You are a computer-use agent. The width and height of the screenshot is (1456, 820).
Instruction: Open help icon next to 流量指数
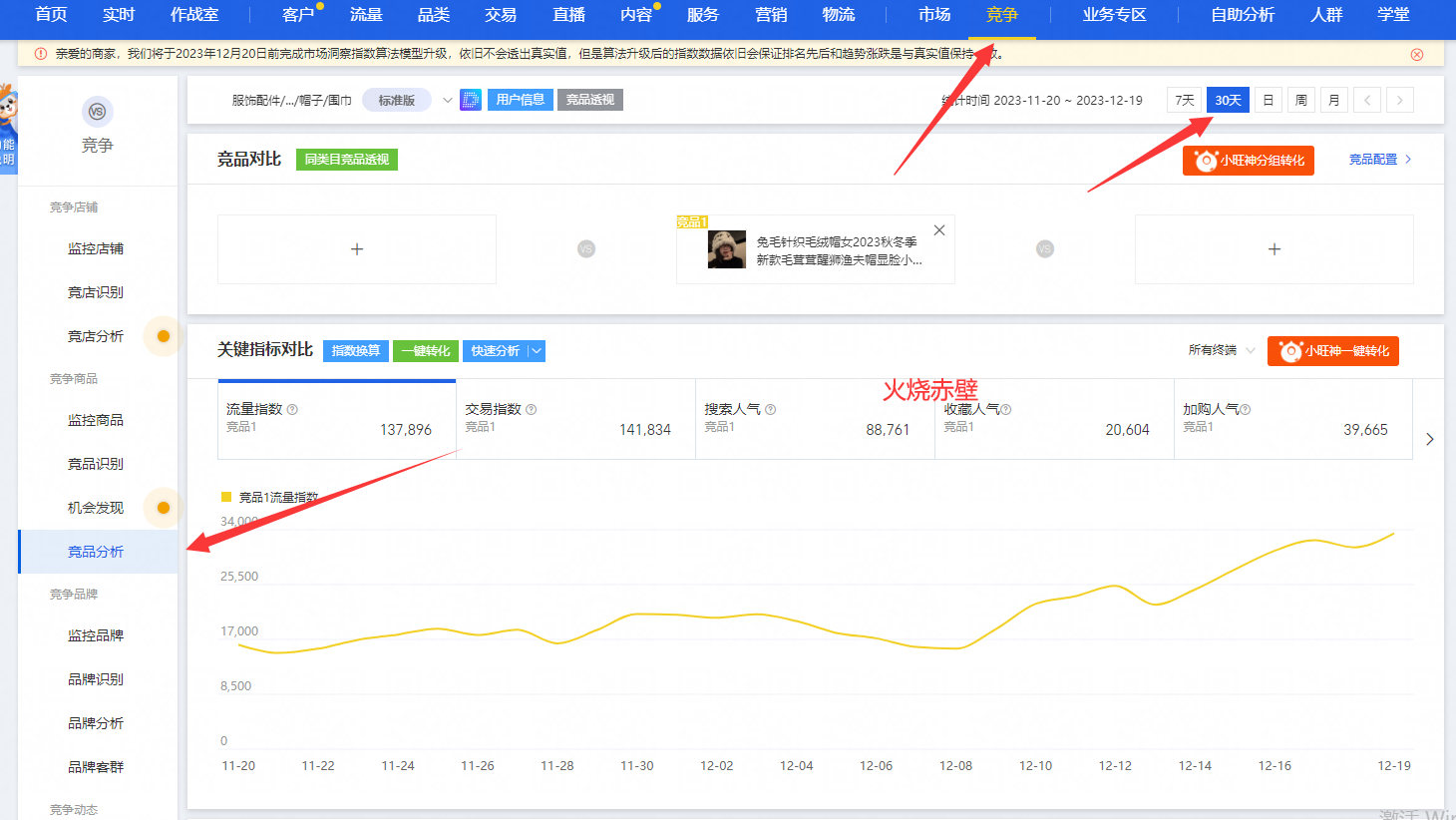292,409
